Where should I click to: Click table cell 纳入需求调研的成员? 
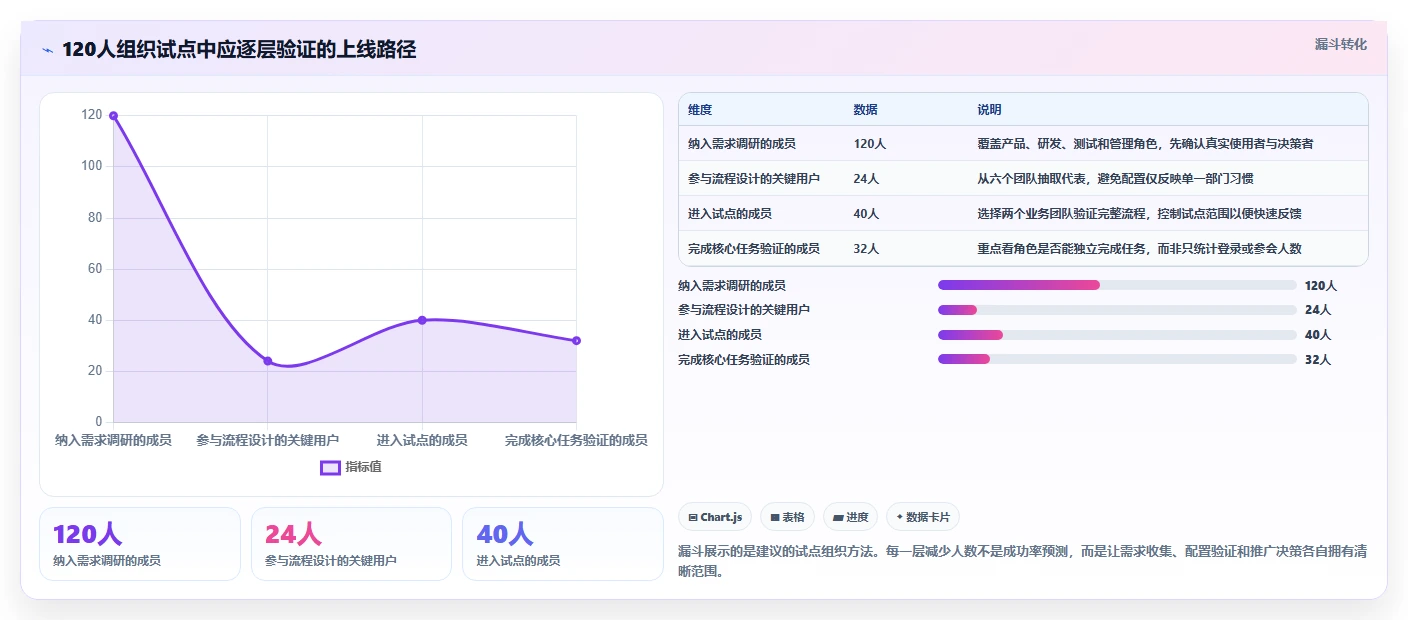click(742, 144)
